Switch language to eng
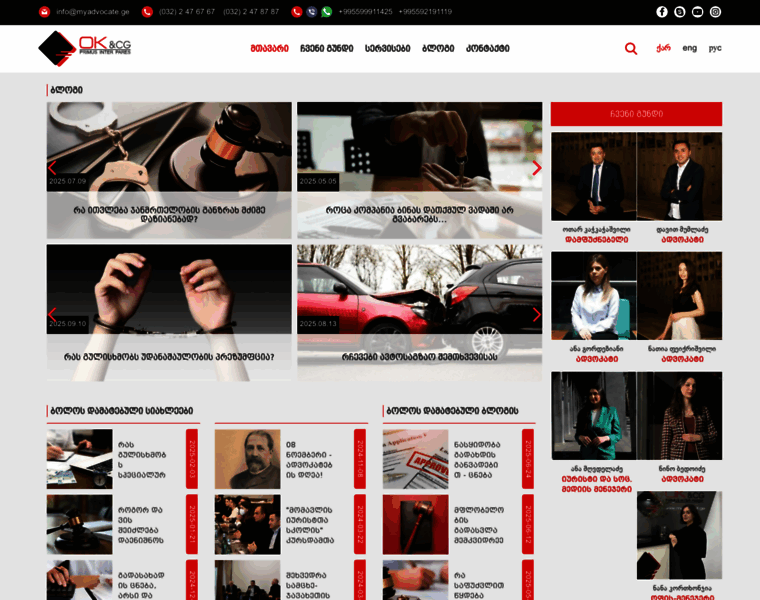The width and height of the screenshot is (760, 600). (x=690, y=48)
